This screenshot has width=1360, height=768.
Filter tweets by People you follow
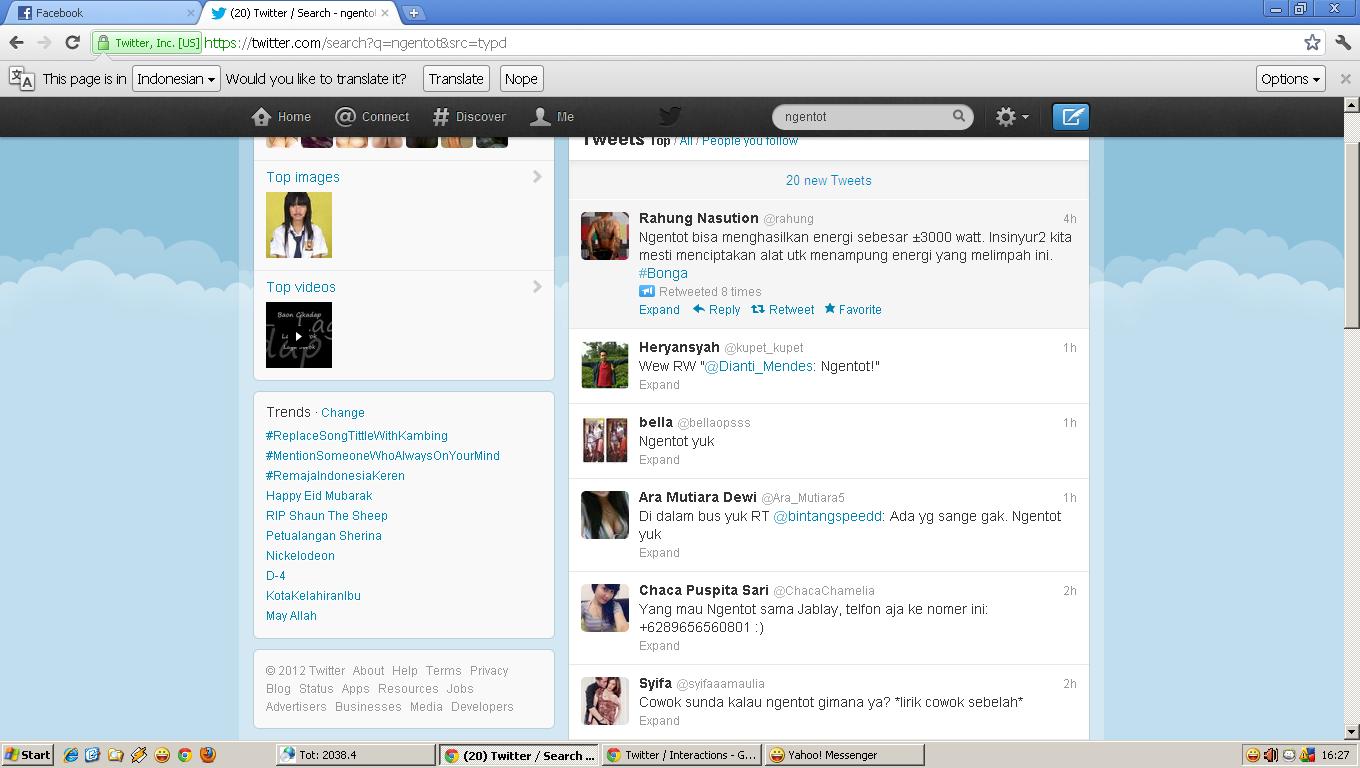tap(750, 141)
